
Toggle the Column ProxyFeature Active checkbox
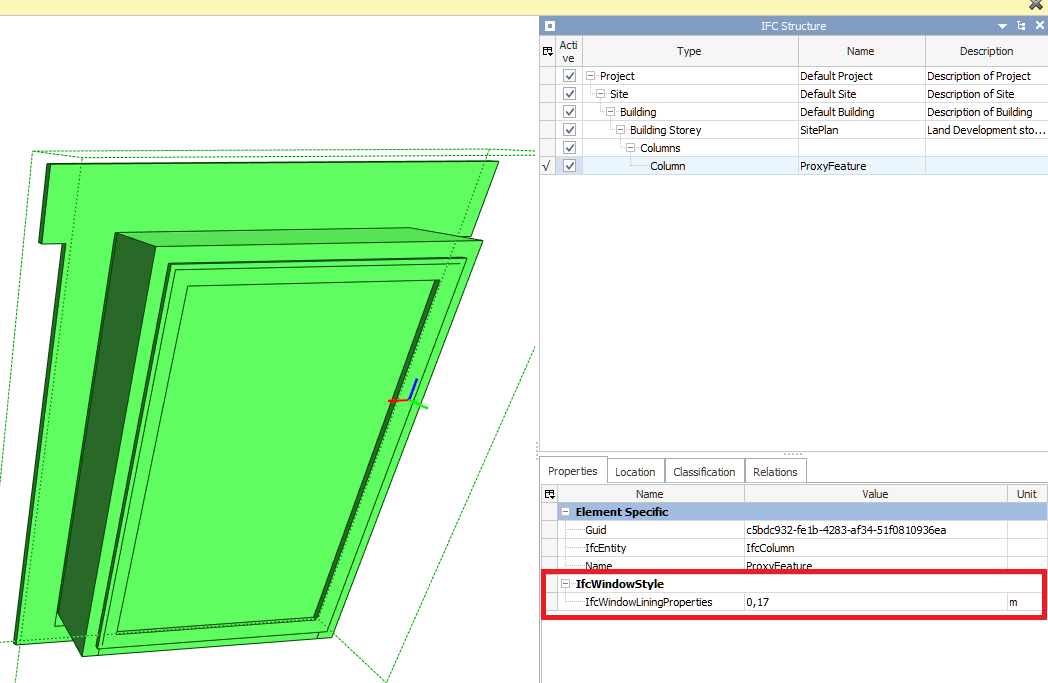(x=569, y=166)
